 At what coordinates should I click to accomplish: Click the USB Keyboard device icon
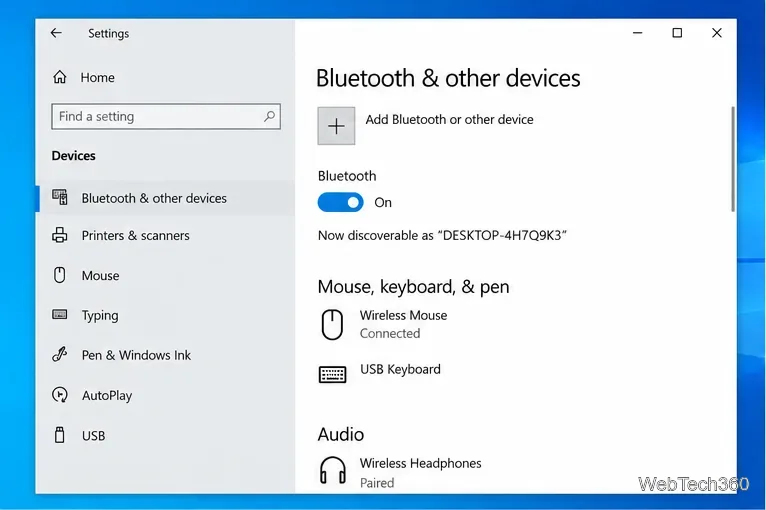332,375
